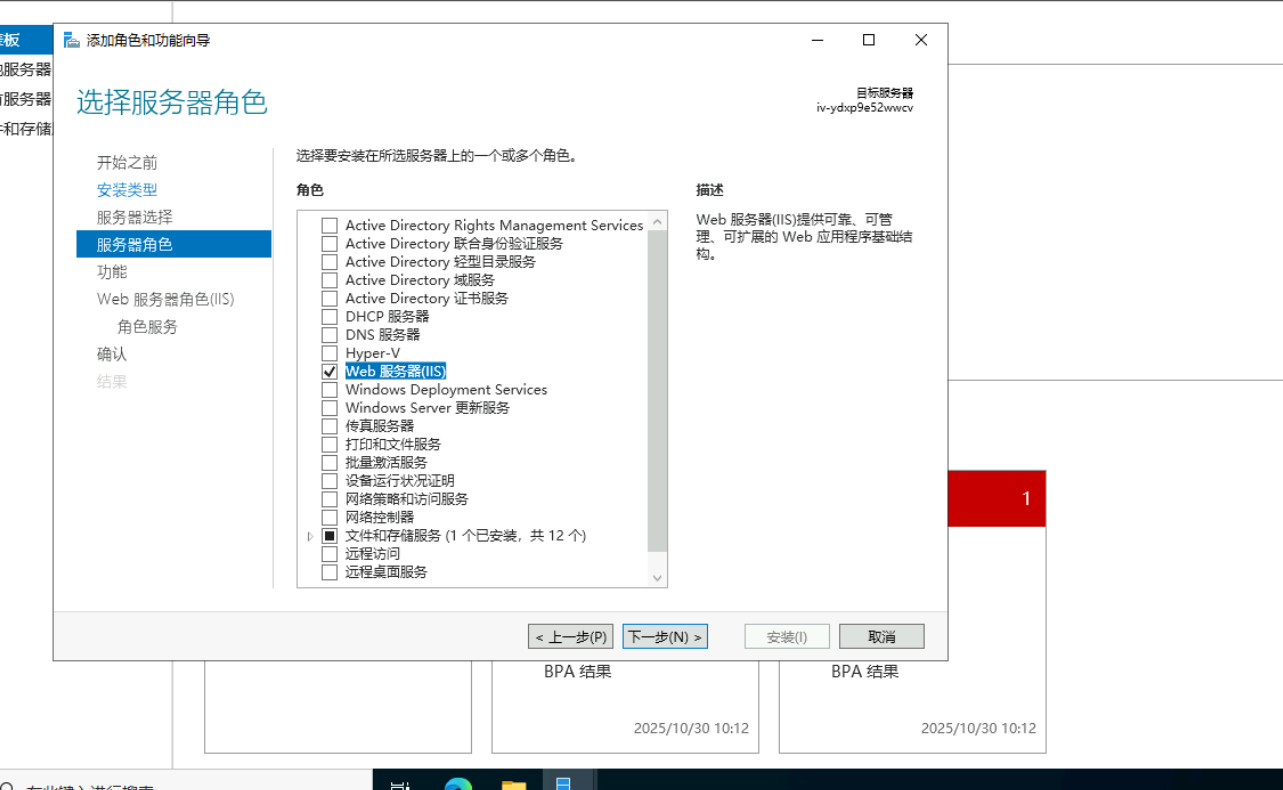Image resolution: width=1283 pixels, height=790 pixels.
Task: Tick the Active Directory 联合身份验证服务 checkbox
Action: pos(329,244)
